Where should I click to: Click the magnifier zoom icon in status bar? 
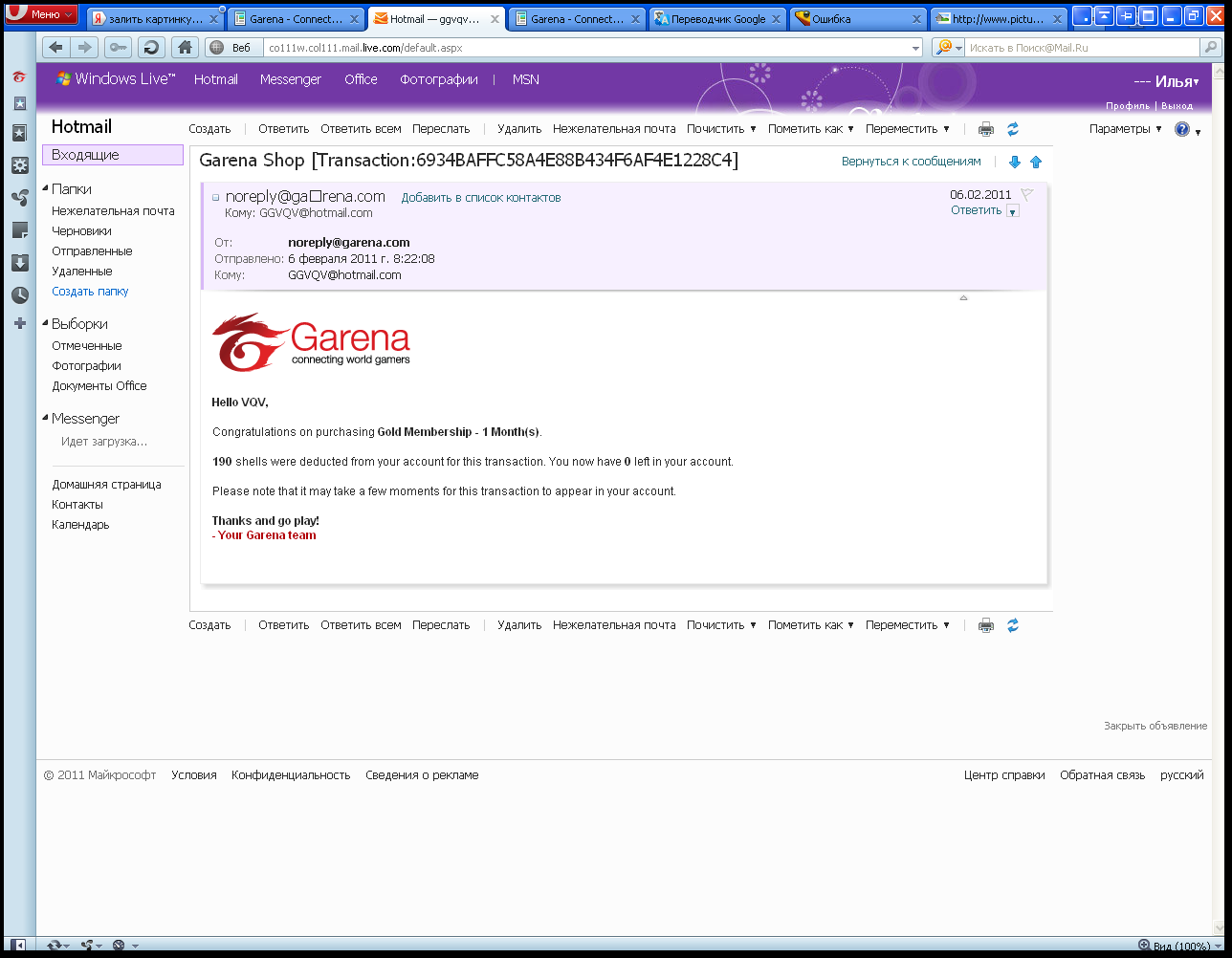click(x=1144, y=946)
